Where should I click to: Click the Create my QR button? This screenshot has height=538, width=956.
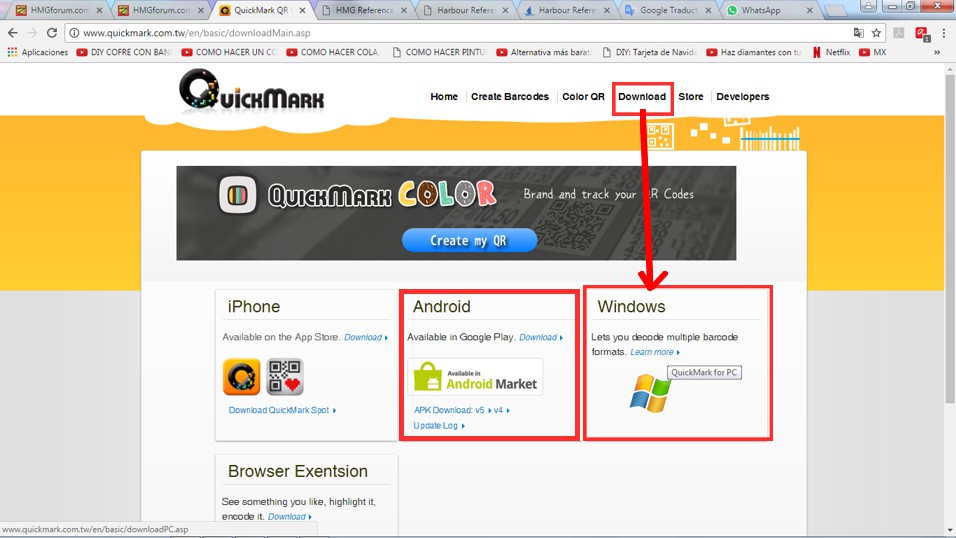[x=469, y=240]
